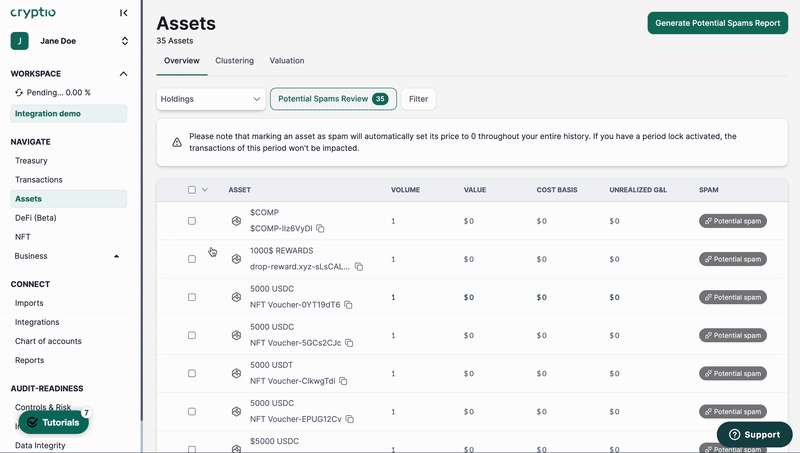Image resolution: width=800 pixels, height=453 pixels.
Task: Check the $COMP row checkbox
Action: (192, 221)
